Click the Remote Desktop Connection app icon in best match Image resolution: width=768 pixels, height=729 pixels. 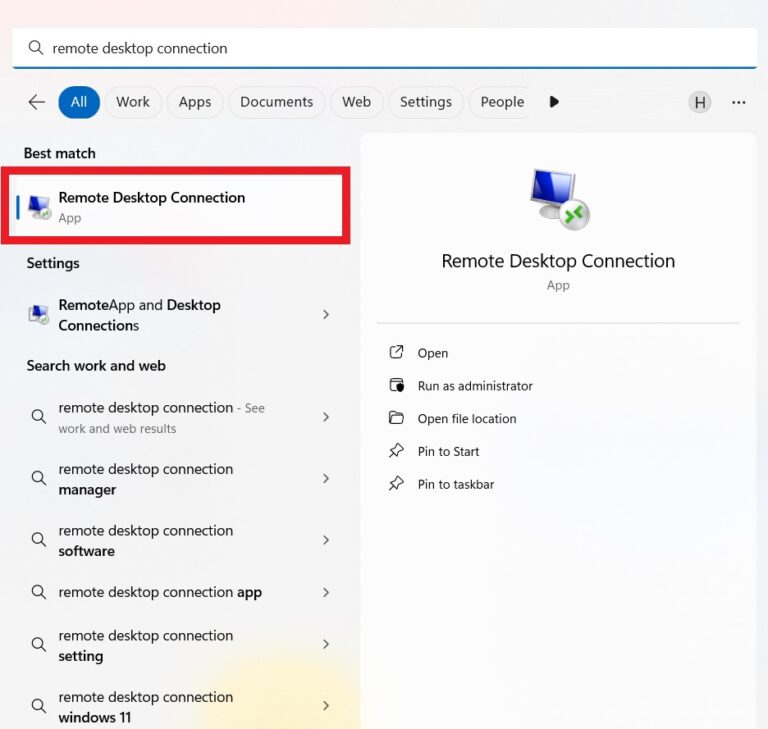[39, 207]
